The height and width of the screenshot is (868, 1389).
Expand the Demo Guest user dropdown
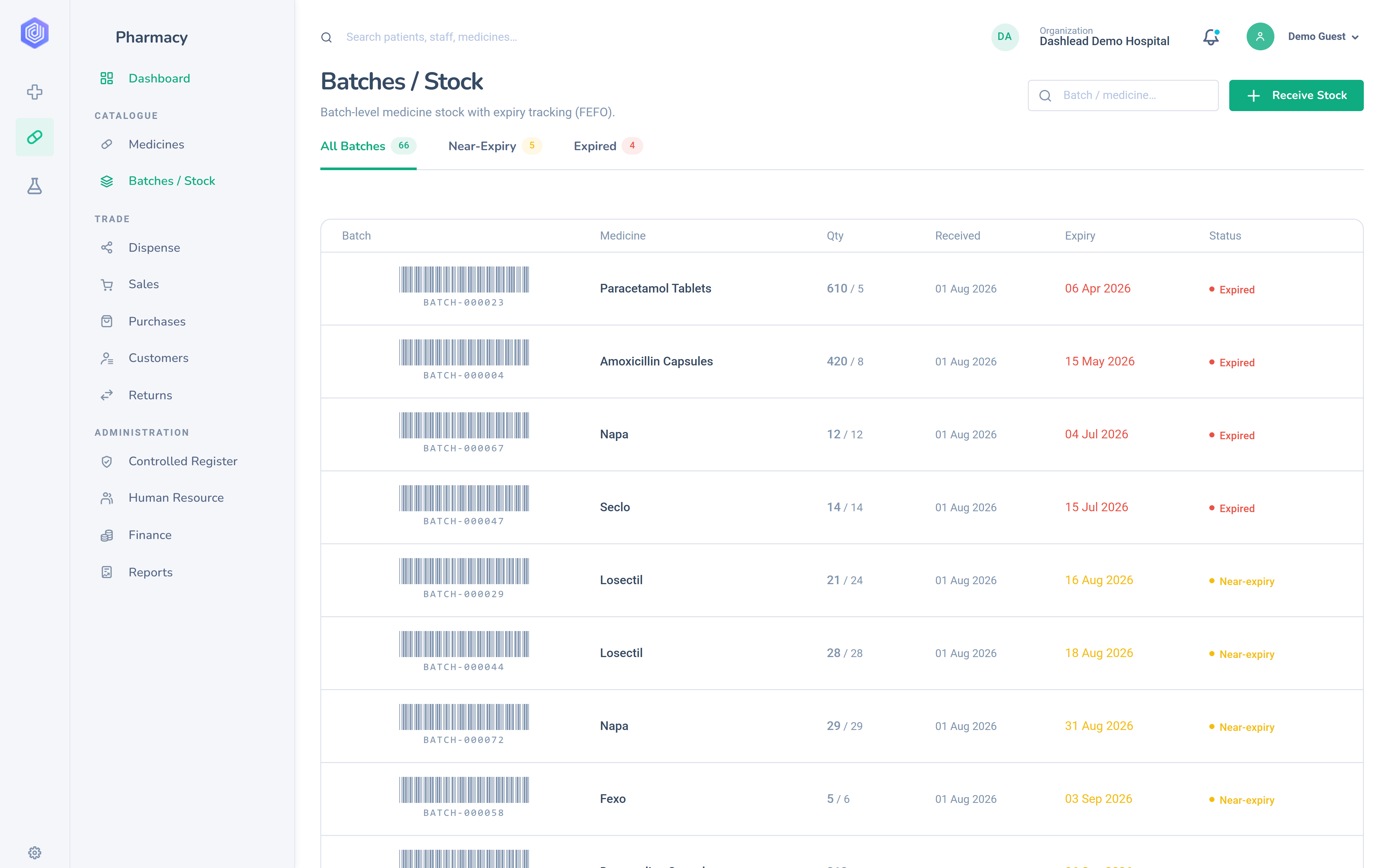[x=1323, y=37]
